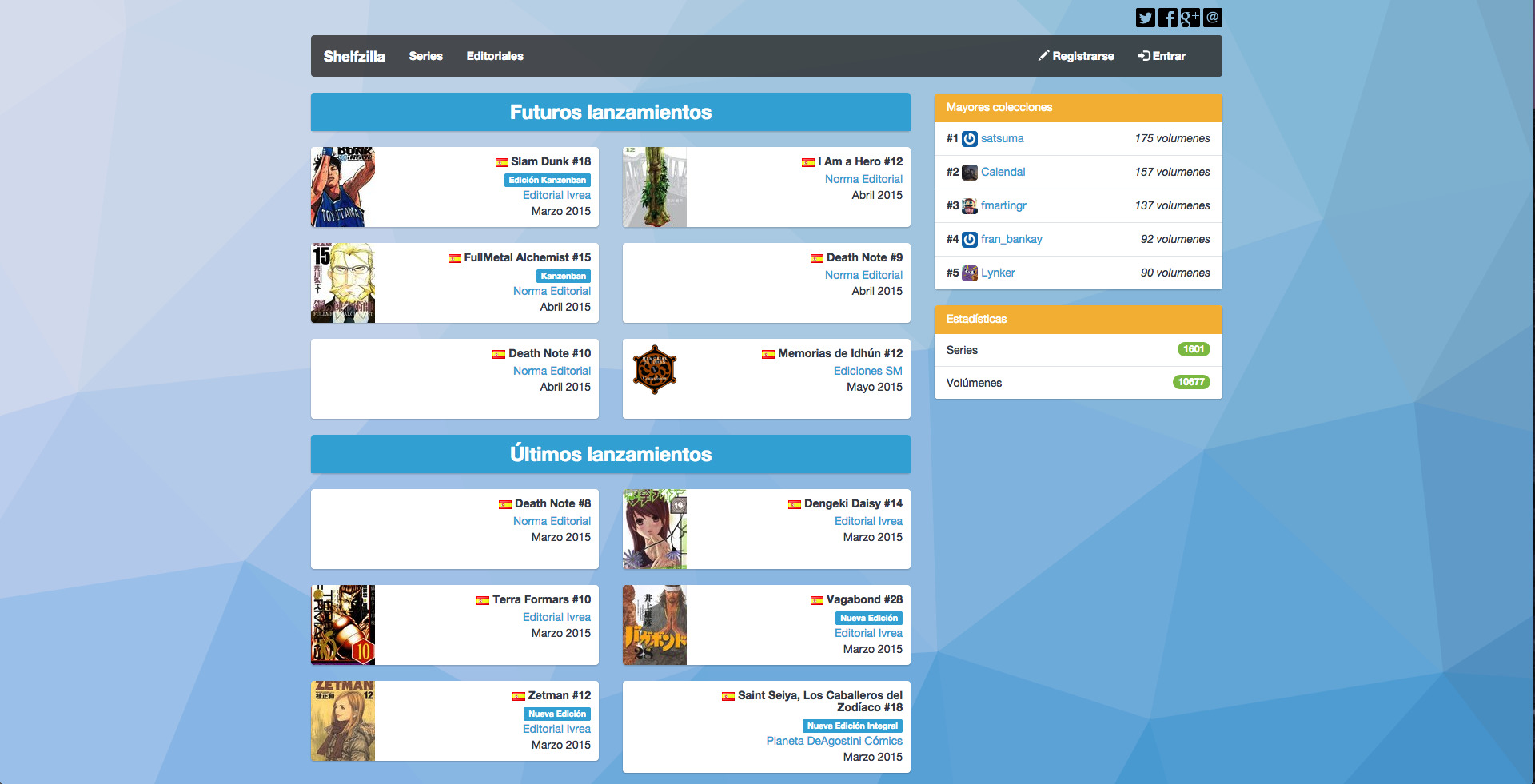Screen dimensions: 1535x784
Task: Open Editorial Ivrea link under Slam Dunk #18
Action: click(x=556, y=195)
